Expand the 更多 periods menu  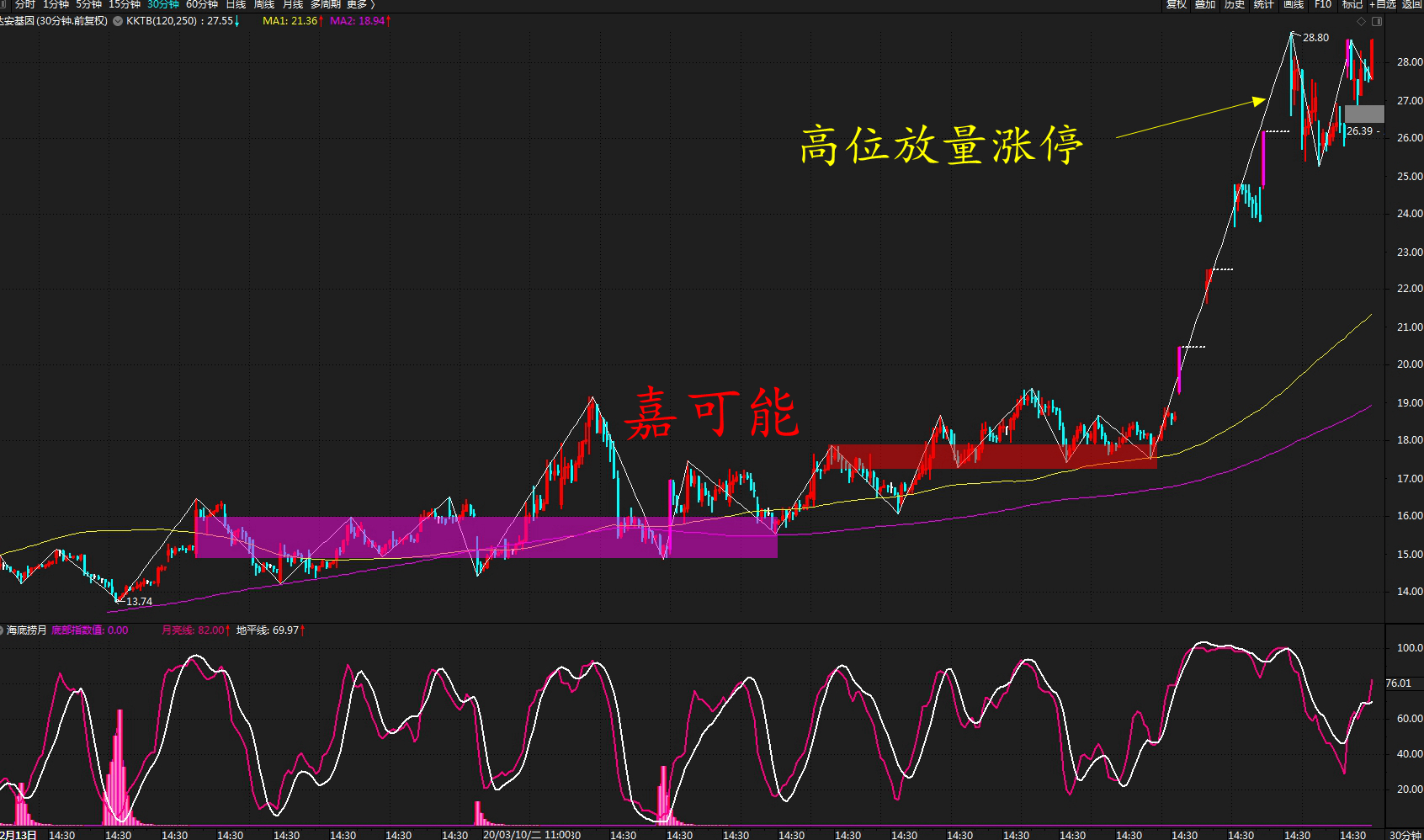(360, 4)
